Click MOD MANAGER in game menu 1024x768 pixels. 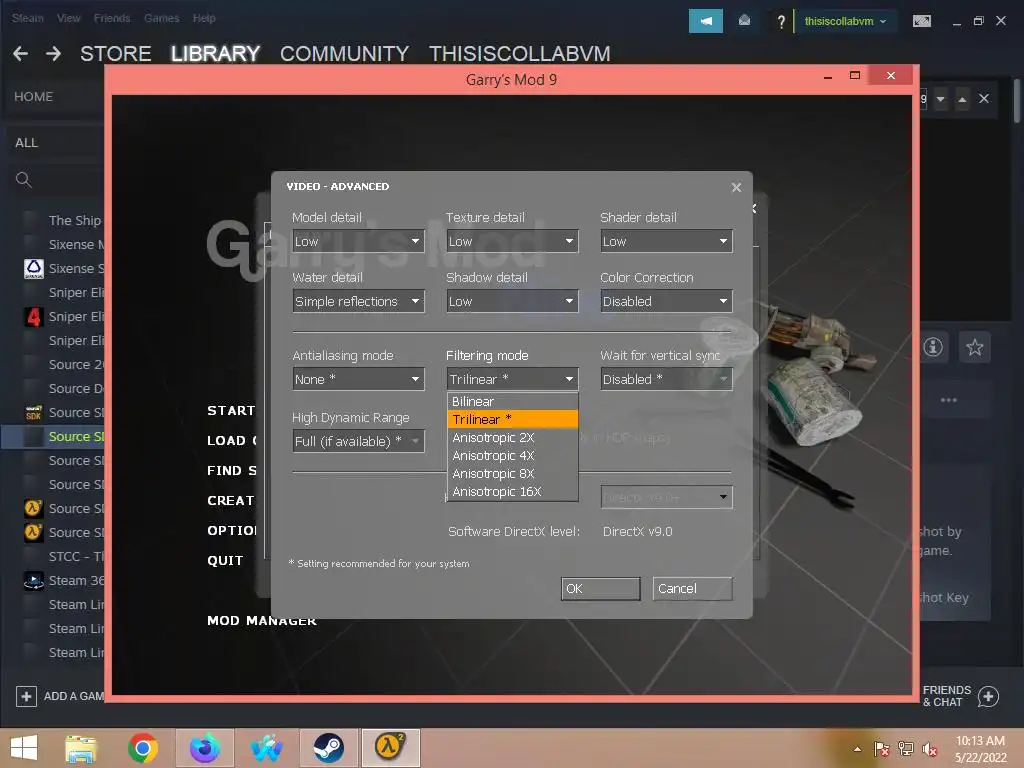tap(261, 620)
